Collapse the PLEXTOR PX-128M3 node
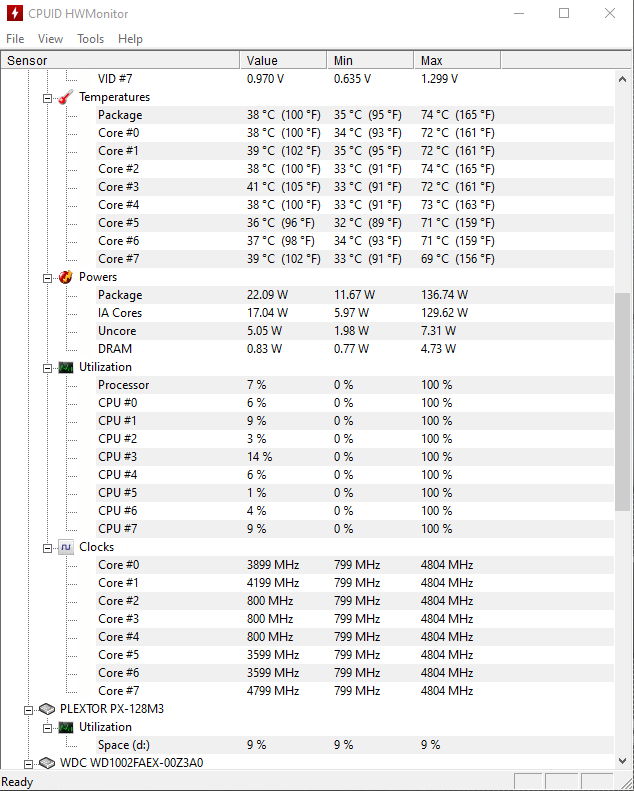The height and width of the screenshot is (791, 634). click(x=29, y=710)
